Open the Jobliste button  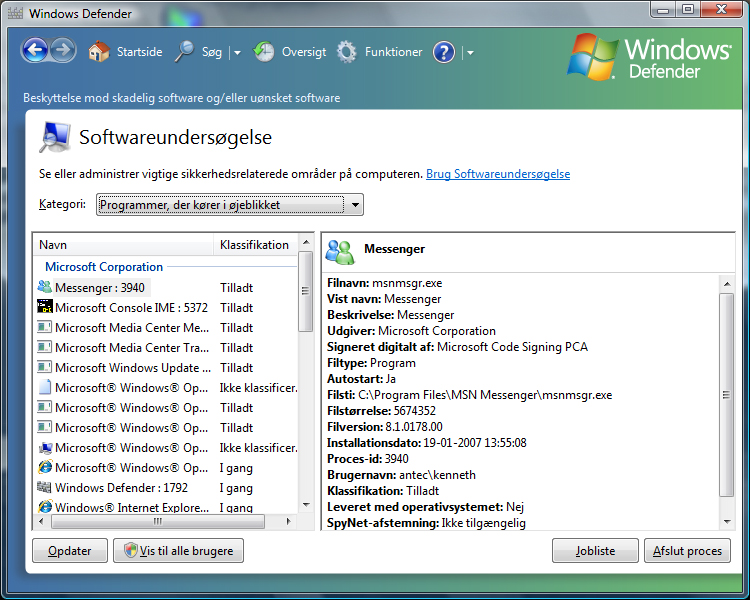pyautogui.click(x=595, y=551)
